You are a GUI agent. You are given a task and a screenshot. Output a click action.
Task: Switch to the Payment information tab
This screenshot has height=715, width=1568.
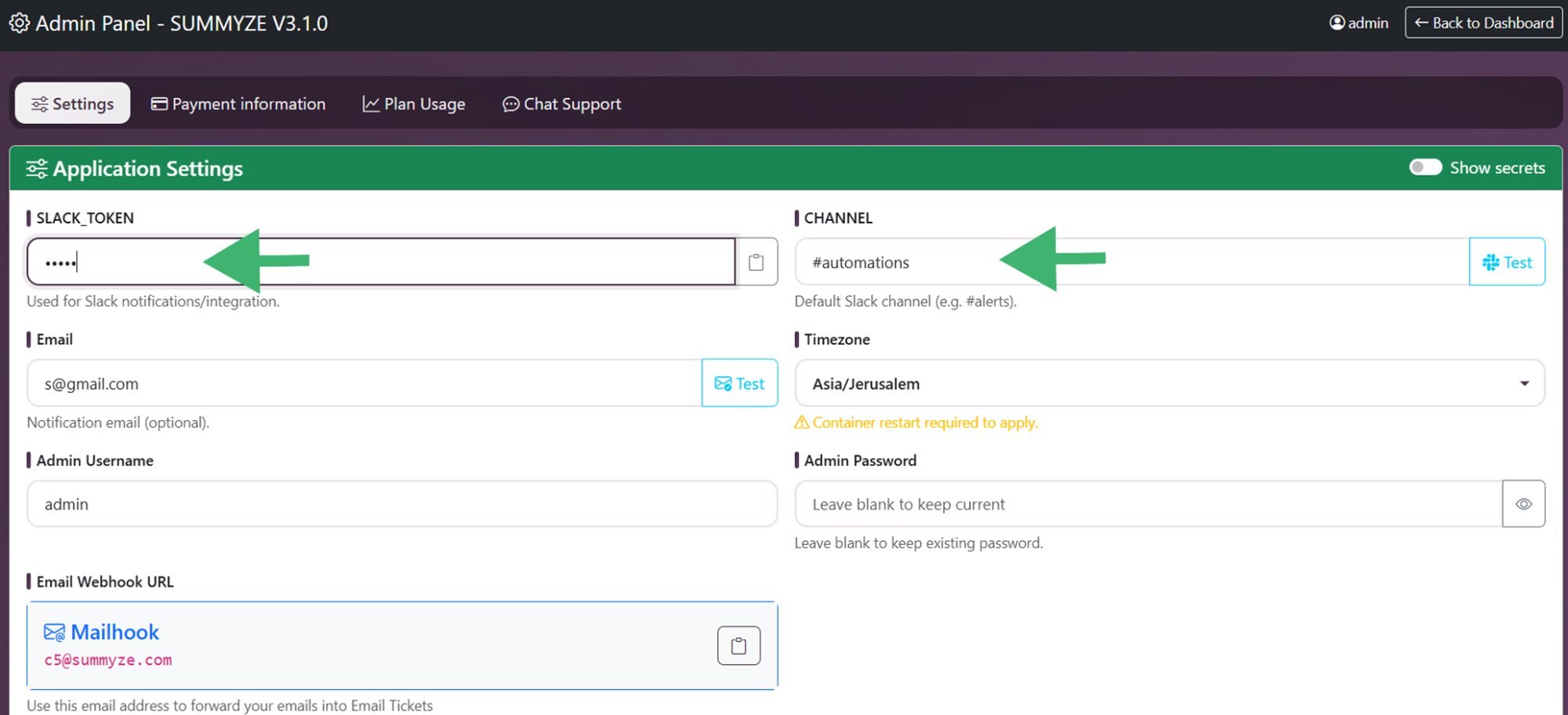coord(238,103)
